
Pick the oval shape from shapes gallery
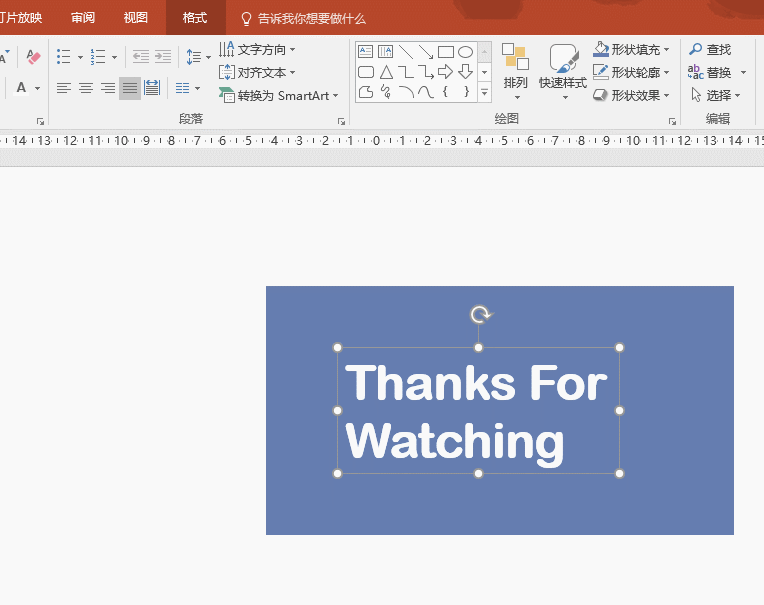(x=465, y=52)
